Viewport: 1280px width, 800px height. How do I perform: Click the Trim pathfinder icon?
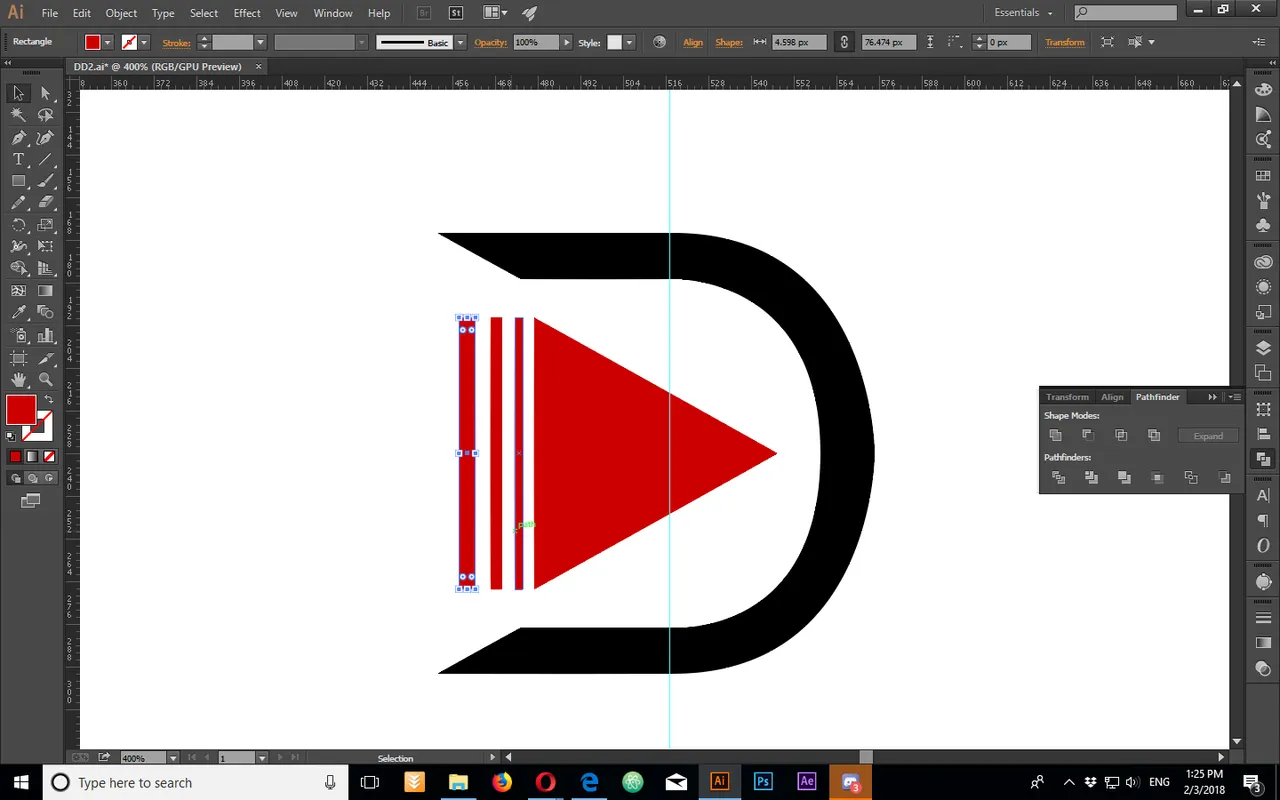coord(1091,478)
